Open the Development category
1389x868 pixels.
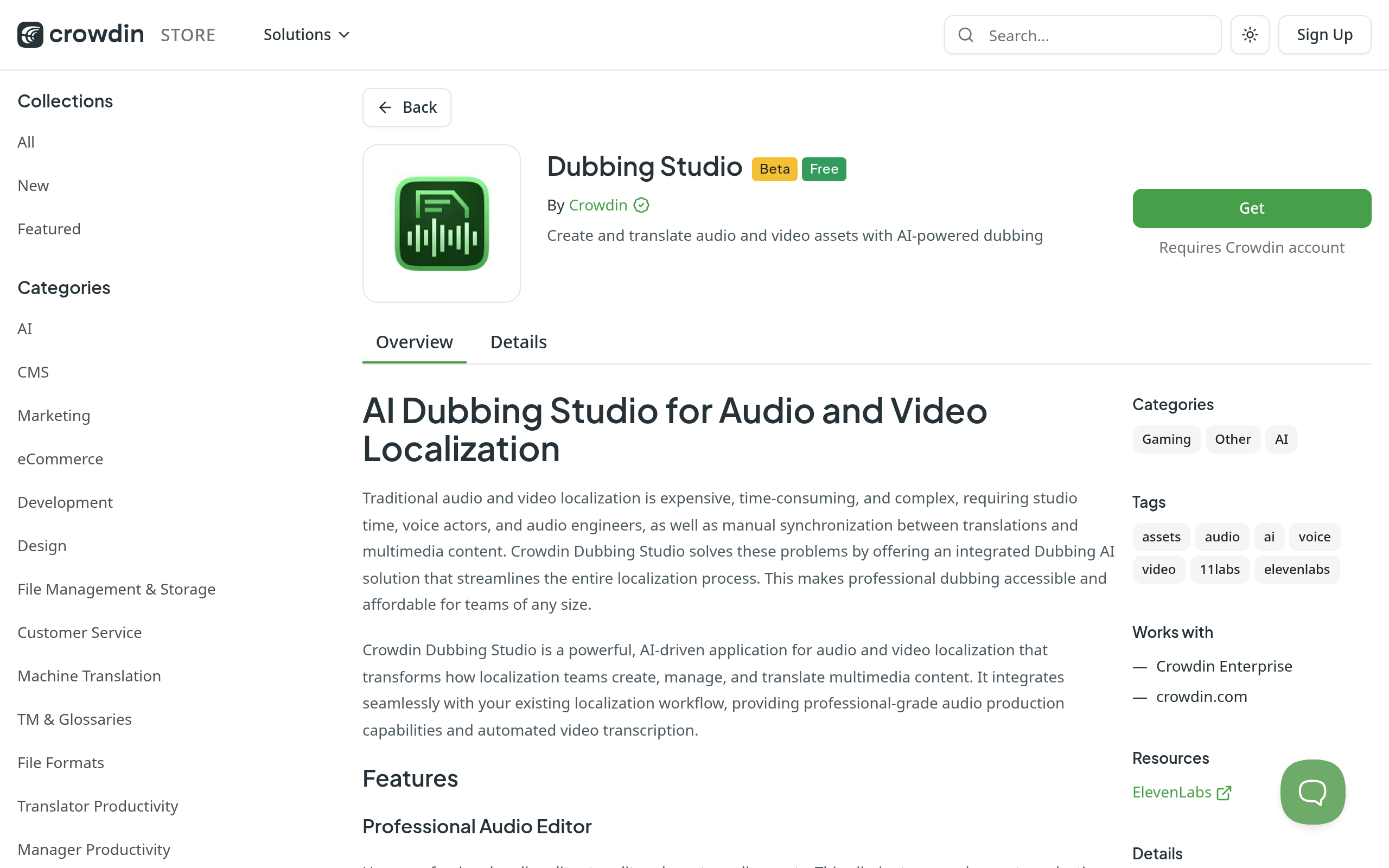(65, 502)
